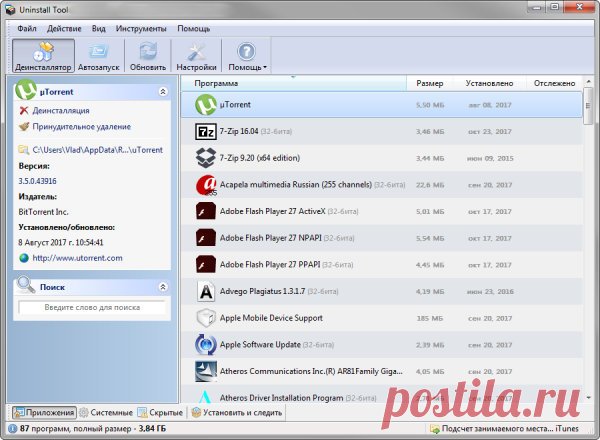Sort list by Размер column header
This screenshot has height=440, width=600.
tap(430, 83)
